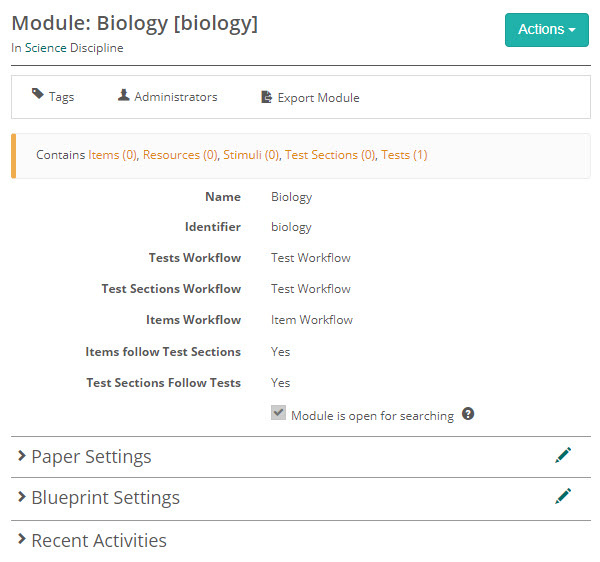This screenshot has width=600, height=562.
Task: Open the Tags tab
Action: pyautogui.click(x=61, y=97)
